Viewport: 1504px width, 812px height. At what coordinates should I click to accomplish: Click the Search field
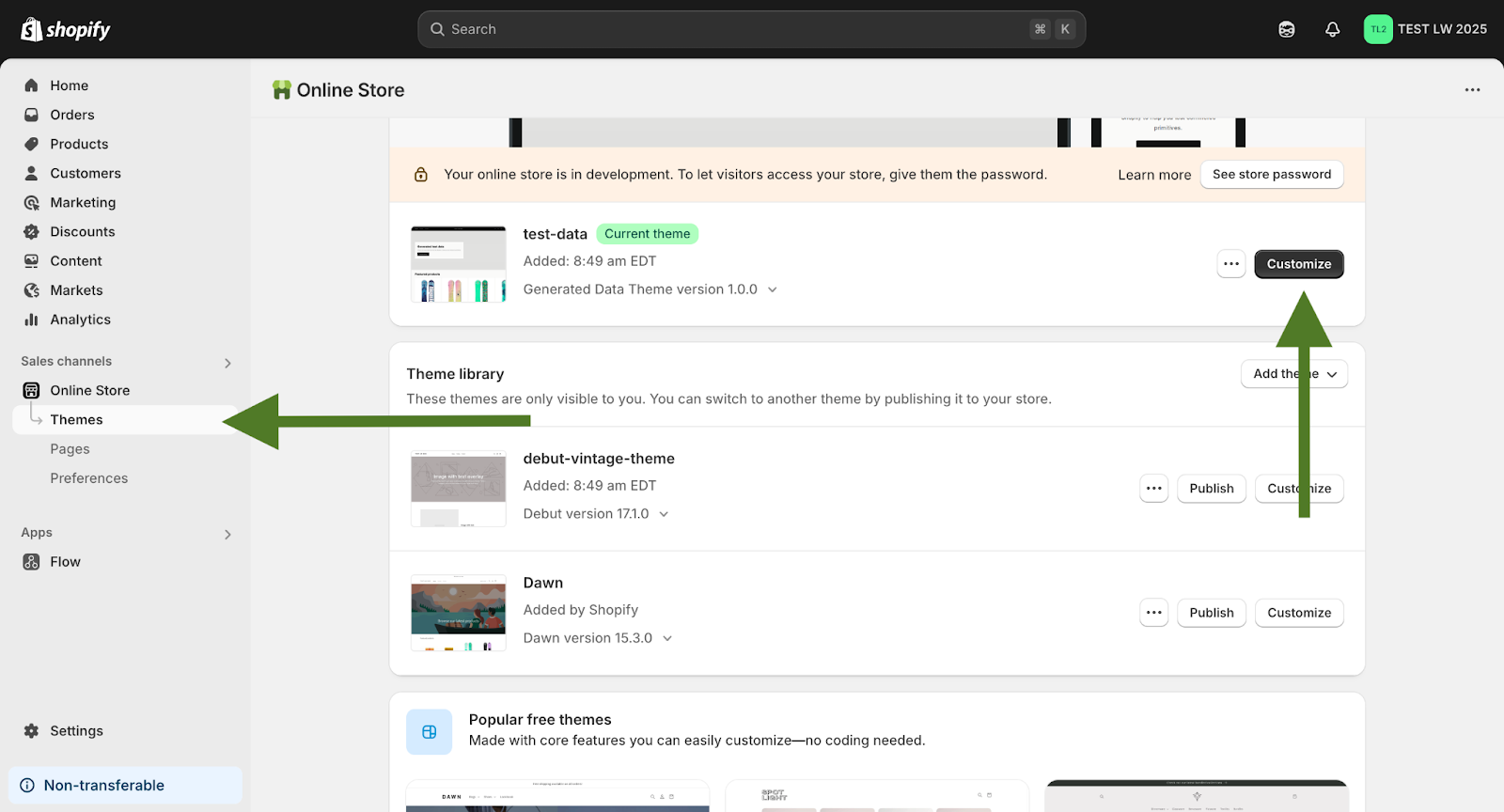click(752, 29)
